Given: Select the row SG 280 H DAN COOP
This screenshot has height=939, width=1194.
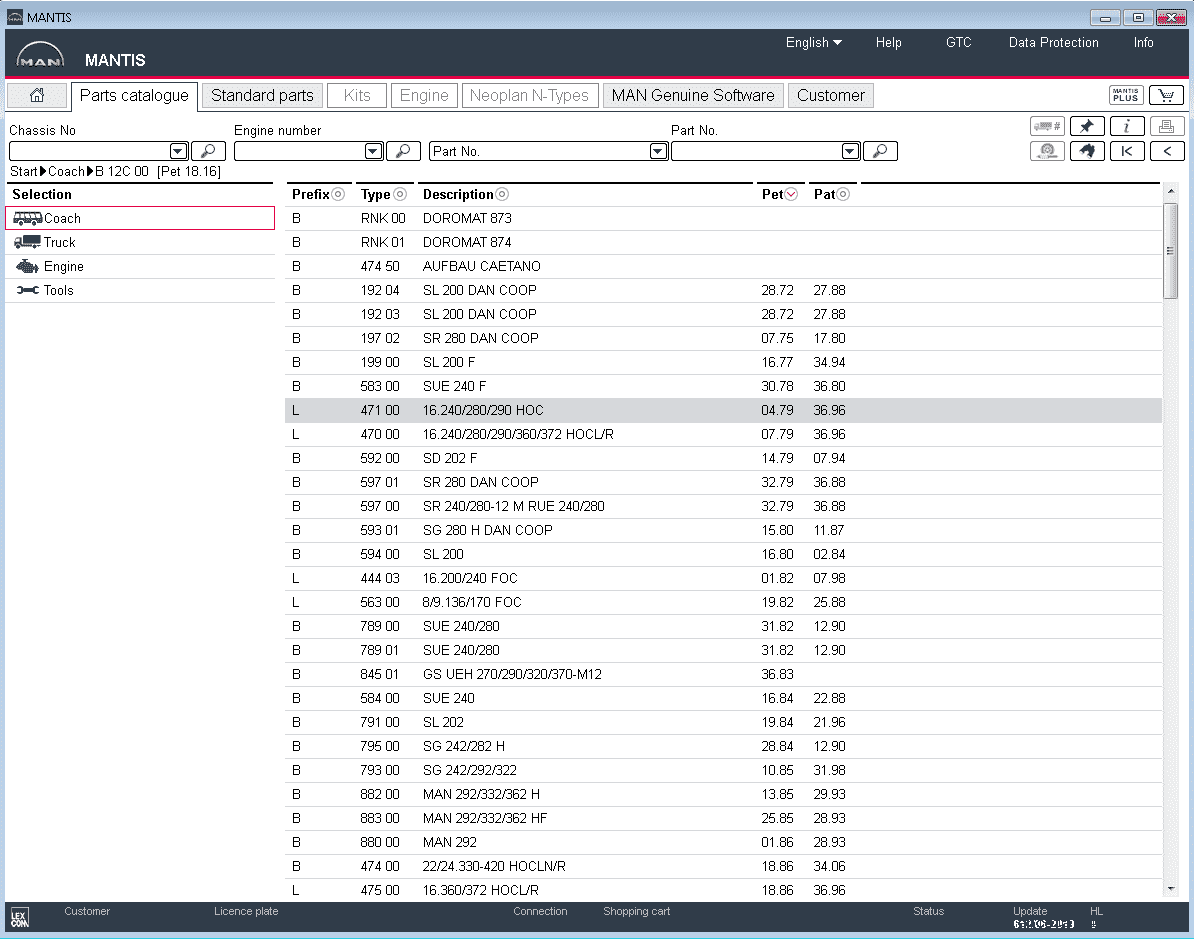Looking at the screenshot, I should [723, 530].
